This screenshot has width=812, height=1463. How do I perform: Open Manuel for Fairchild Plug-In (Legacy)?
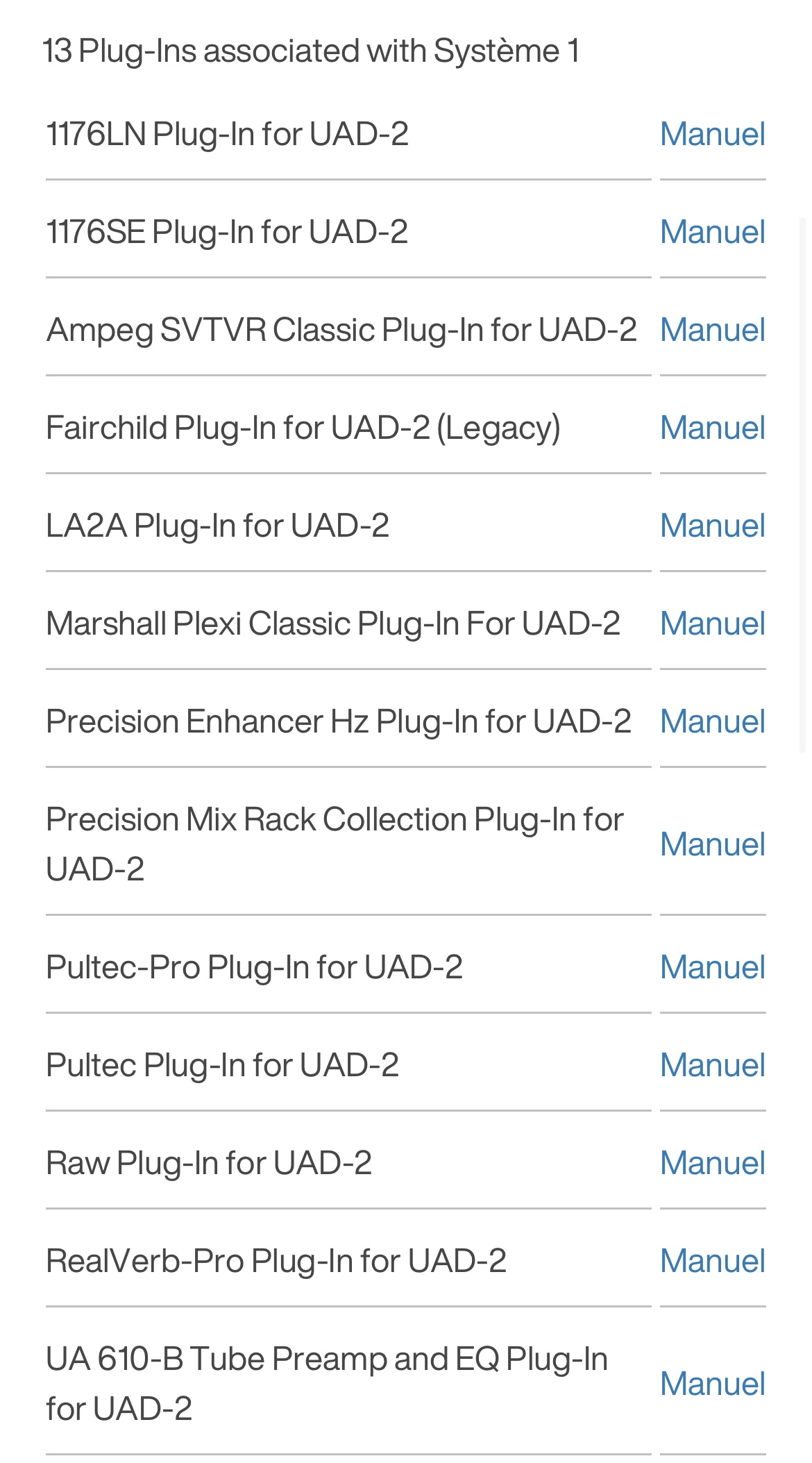713,428
